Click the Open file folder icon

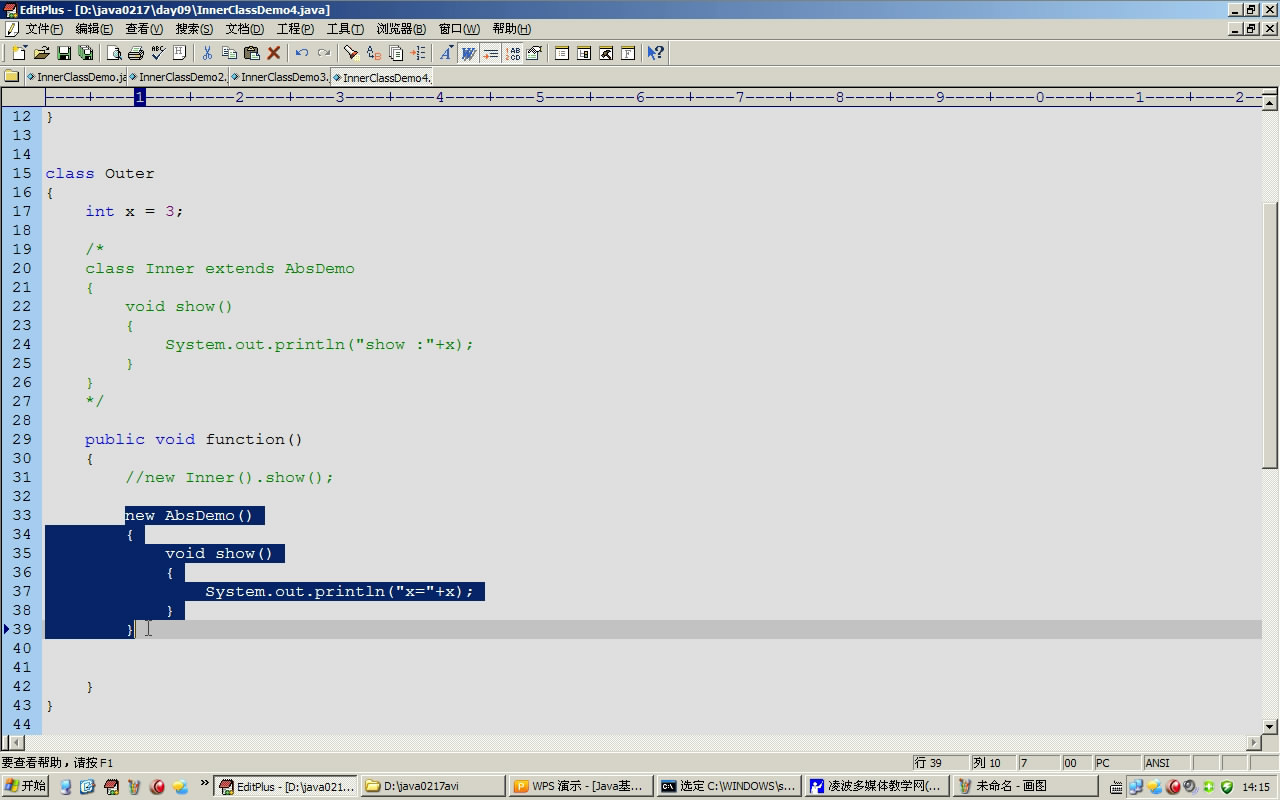tap(41, 53)
